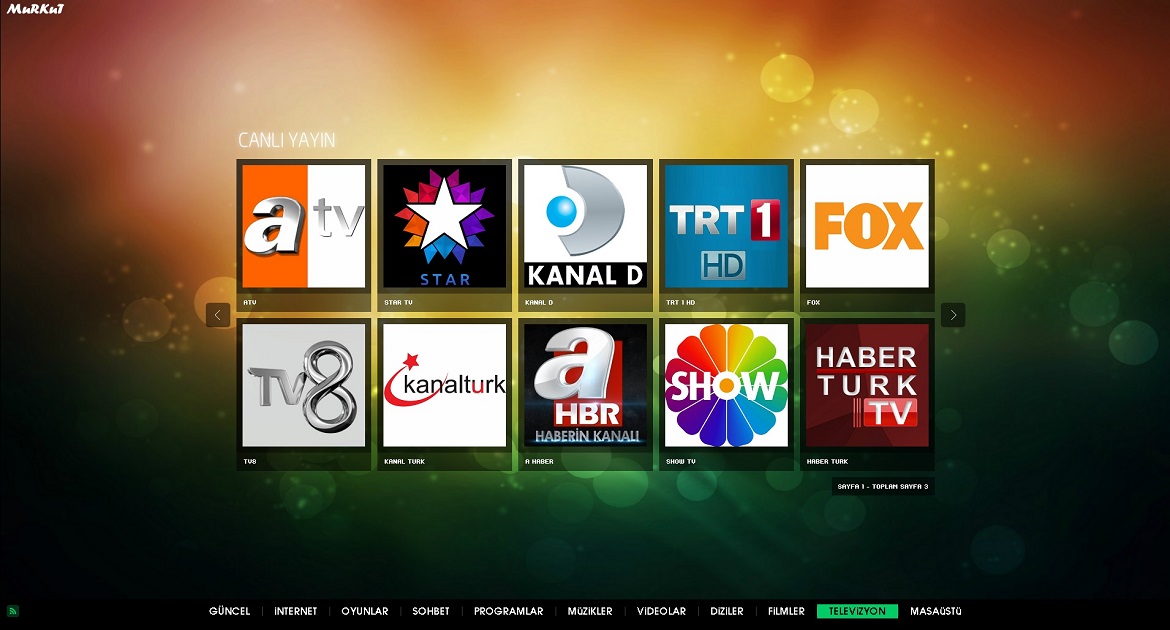Viewport: 1170px width, 630px height.
Task: Click the "KANAL TURK" caption text
Action: (404, 461)
